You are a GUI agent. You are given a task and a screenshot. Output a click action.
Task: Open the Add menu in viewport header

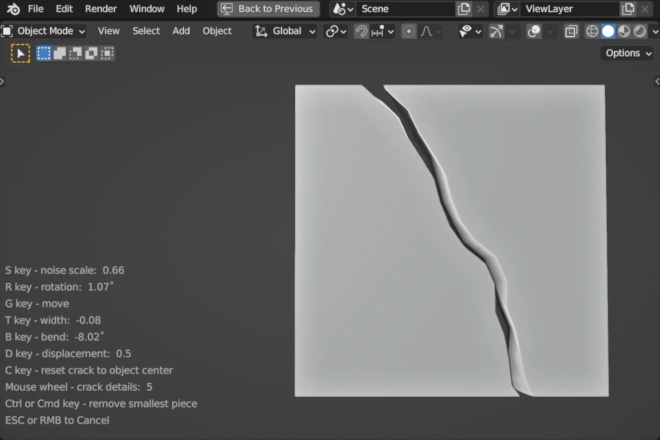(181, 31)
